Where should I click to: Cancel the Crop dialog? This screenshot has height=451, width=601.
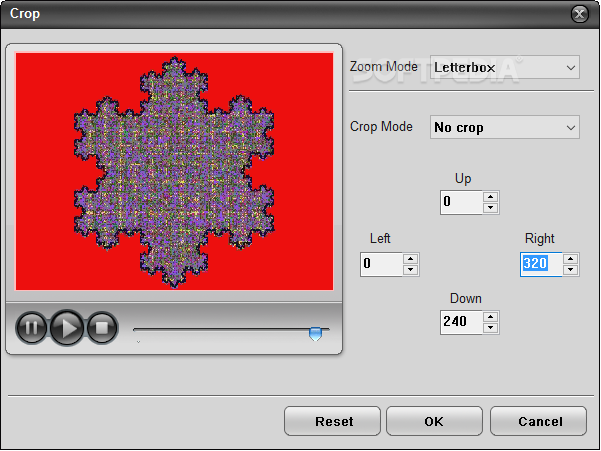(539, 421)
